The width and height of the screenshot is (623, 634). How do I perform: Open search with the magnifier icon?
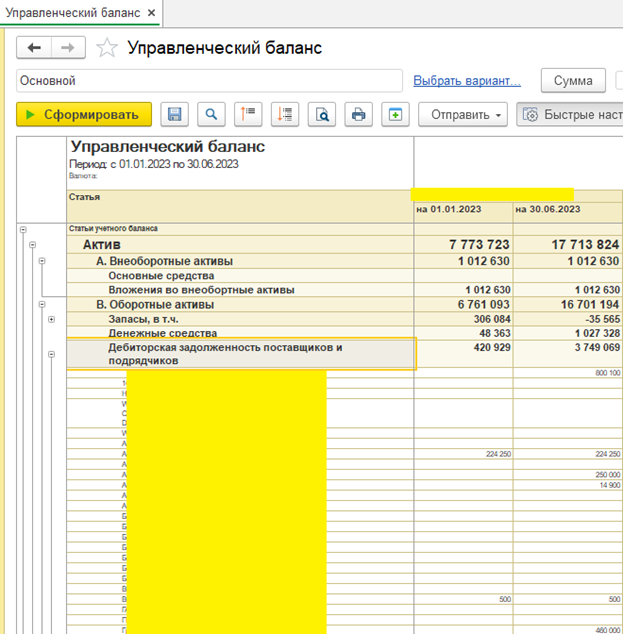211,114
